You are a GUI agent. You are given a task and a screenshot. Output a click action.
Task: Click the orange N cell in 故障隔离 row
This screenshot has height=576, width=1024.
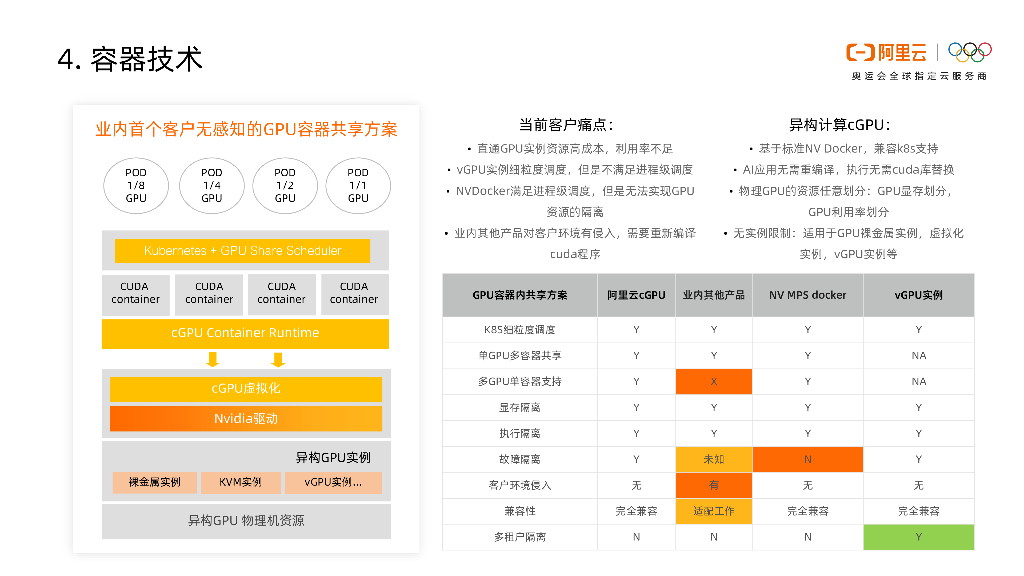pos(808,459)
